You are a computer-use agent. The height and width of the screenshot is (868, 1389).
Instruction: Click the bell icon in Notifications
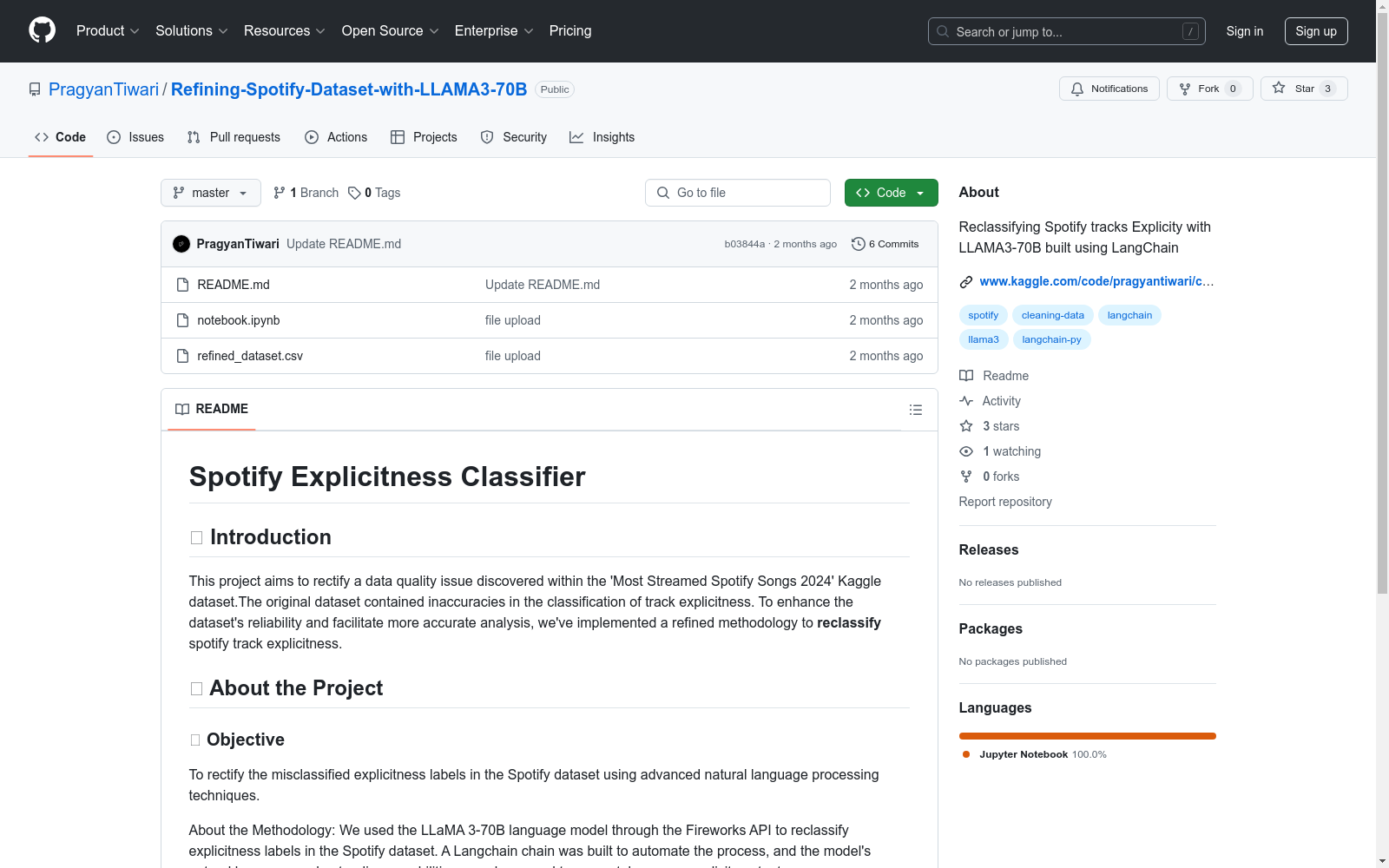1077,89
